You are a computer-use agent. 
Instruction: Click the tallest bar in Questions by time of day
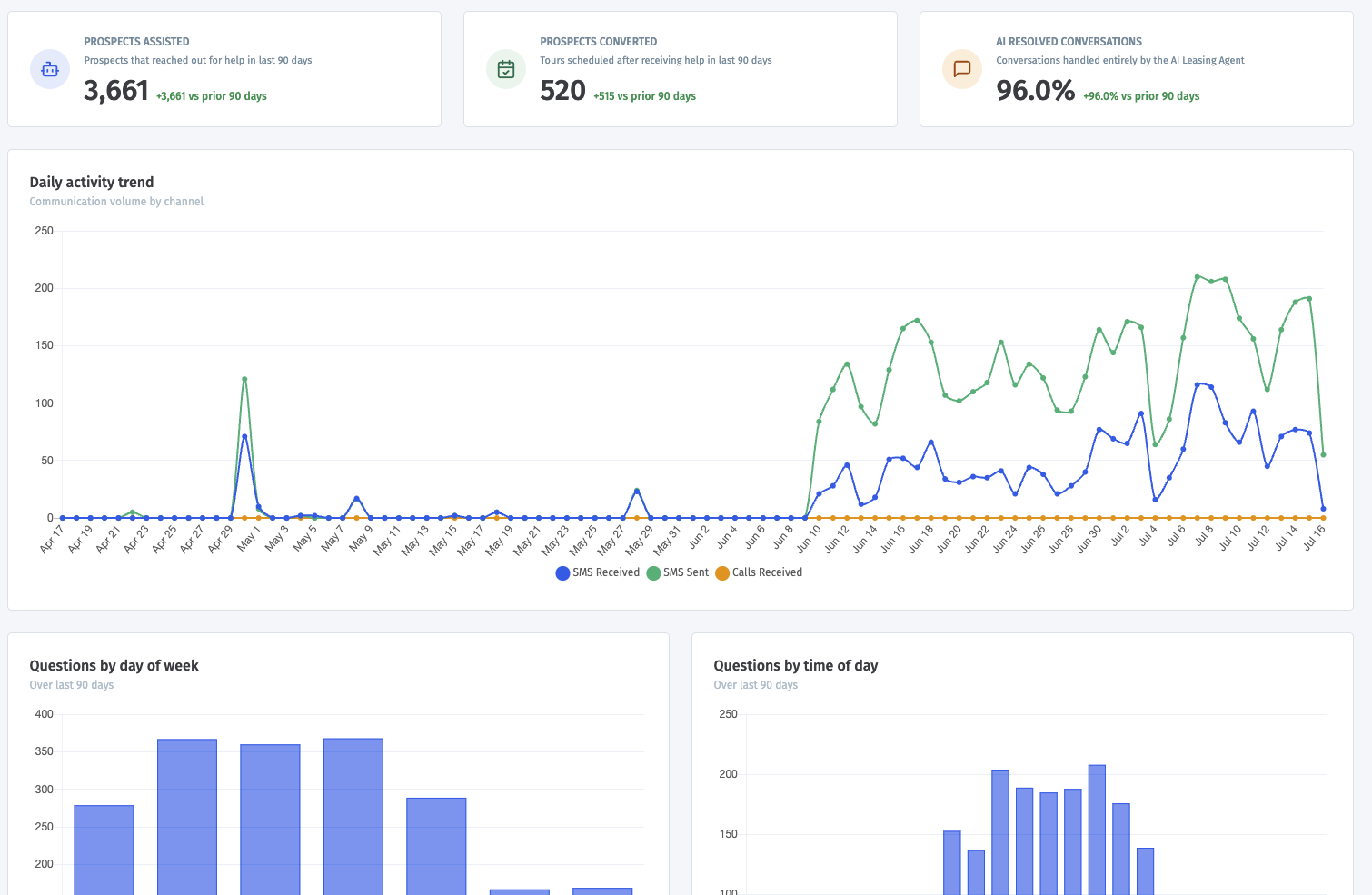pos(1097,830)
